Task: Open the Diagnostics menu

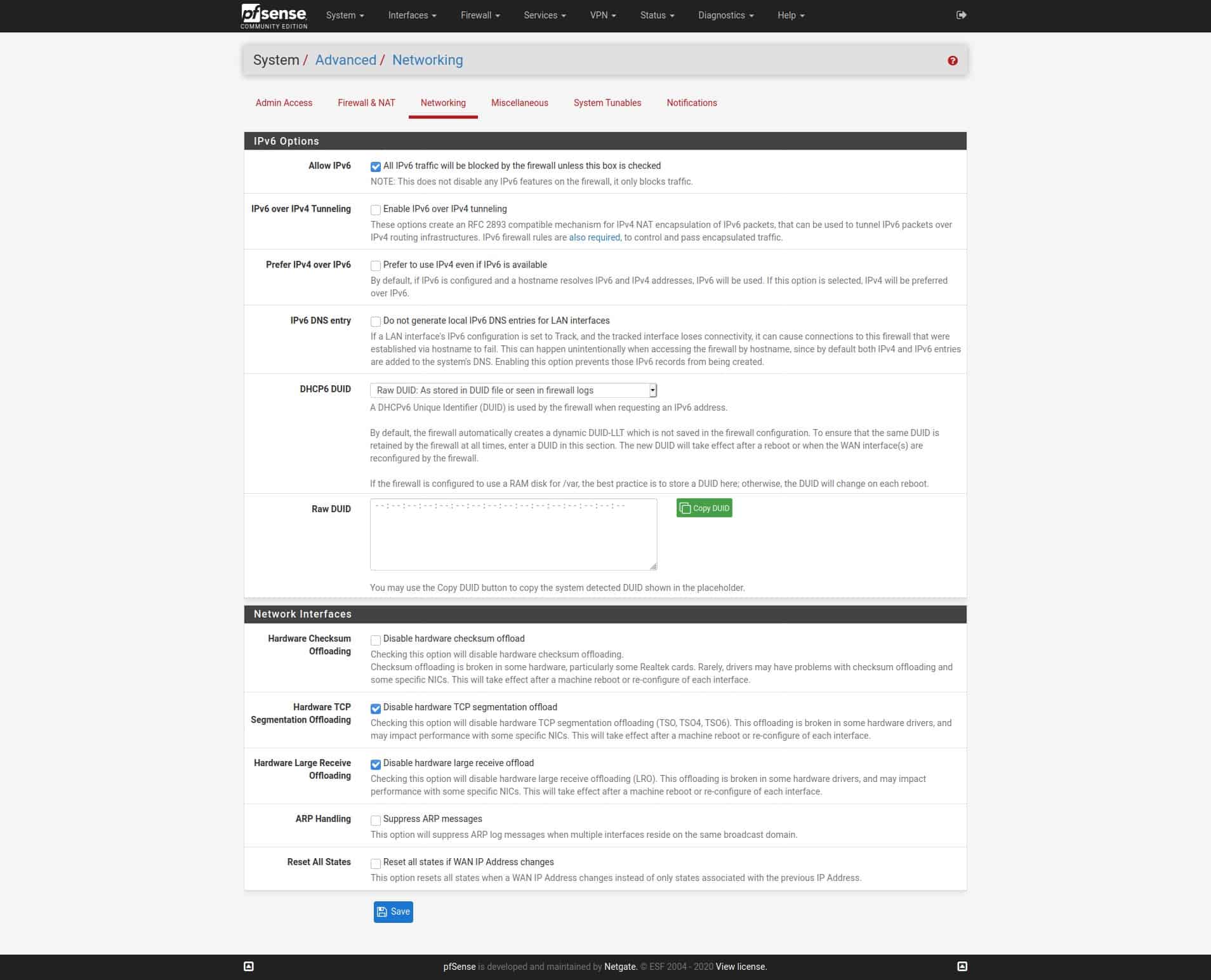Action: tap(725, 15)
